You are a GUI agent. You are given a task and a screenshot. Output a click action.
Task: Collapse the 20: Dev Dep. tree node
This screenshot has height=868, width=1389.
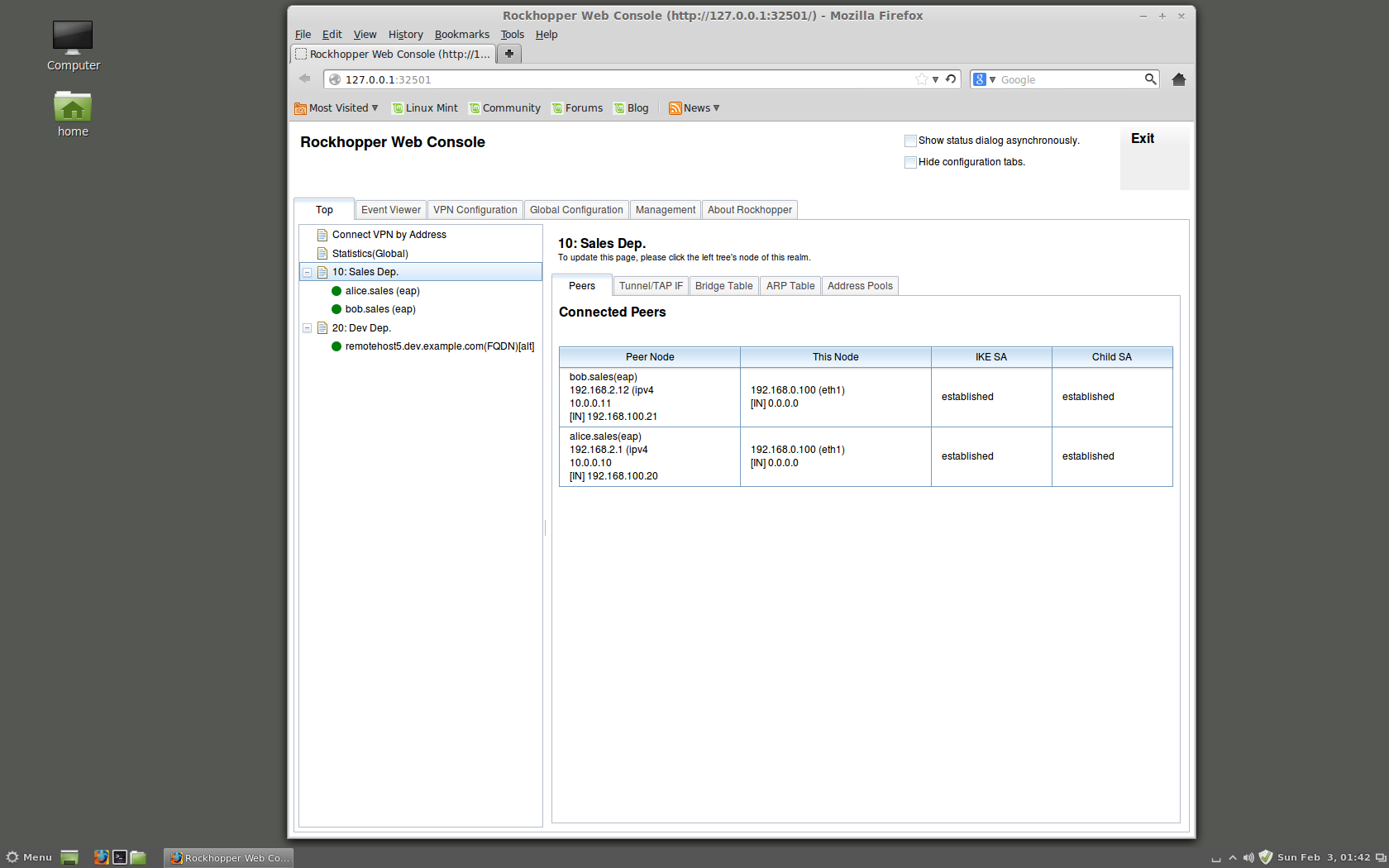point(307,328)
